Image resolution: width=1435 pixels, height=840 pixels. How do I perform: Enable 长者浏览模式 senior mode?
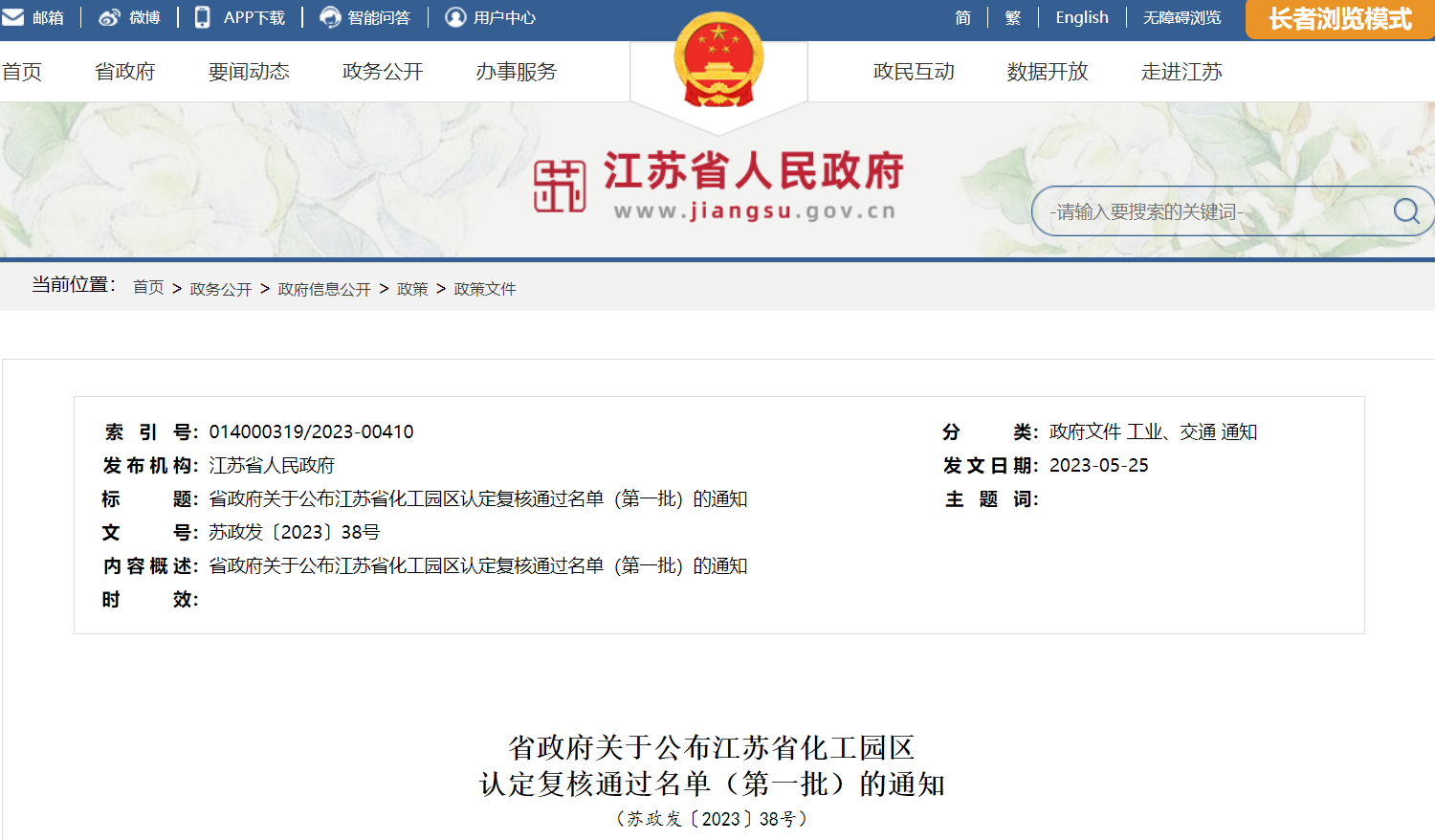[x=1339, y=19]
